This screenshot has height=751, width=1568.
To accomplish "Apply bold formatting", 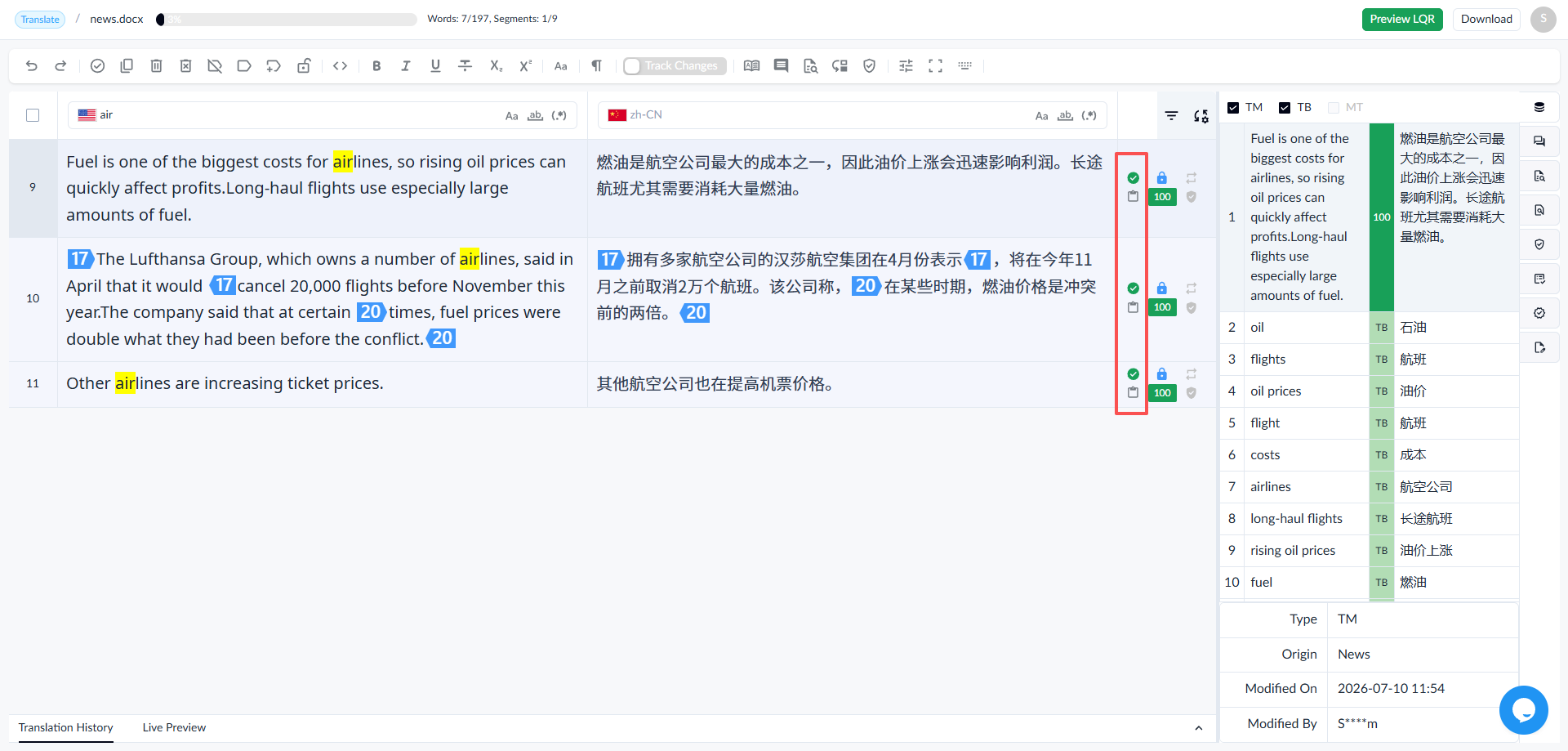I will (x=376, y=66).
